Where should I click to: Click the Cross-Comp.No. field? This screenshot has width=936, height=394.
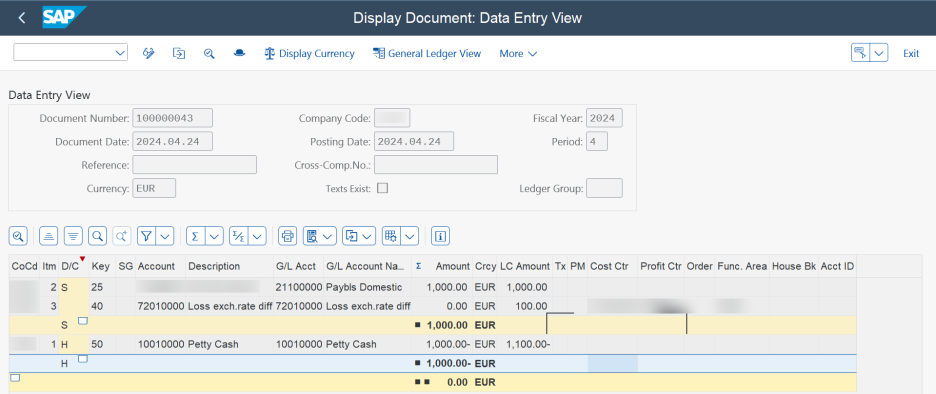click(436, 165)
